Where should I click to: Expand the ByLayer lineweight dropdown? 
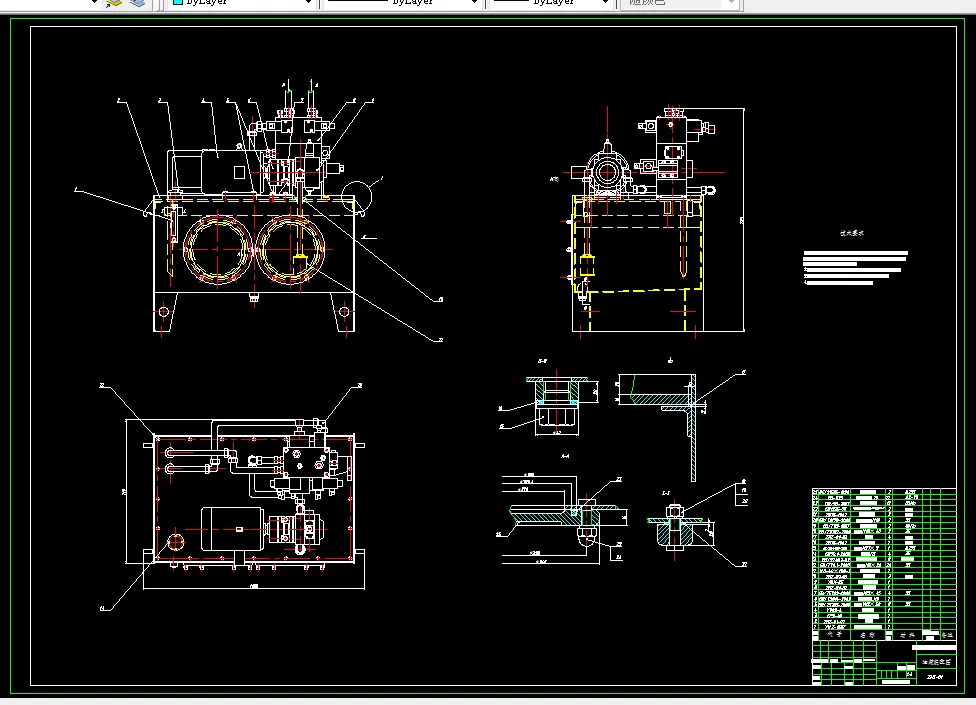605,2
